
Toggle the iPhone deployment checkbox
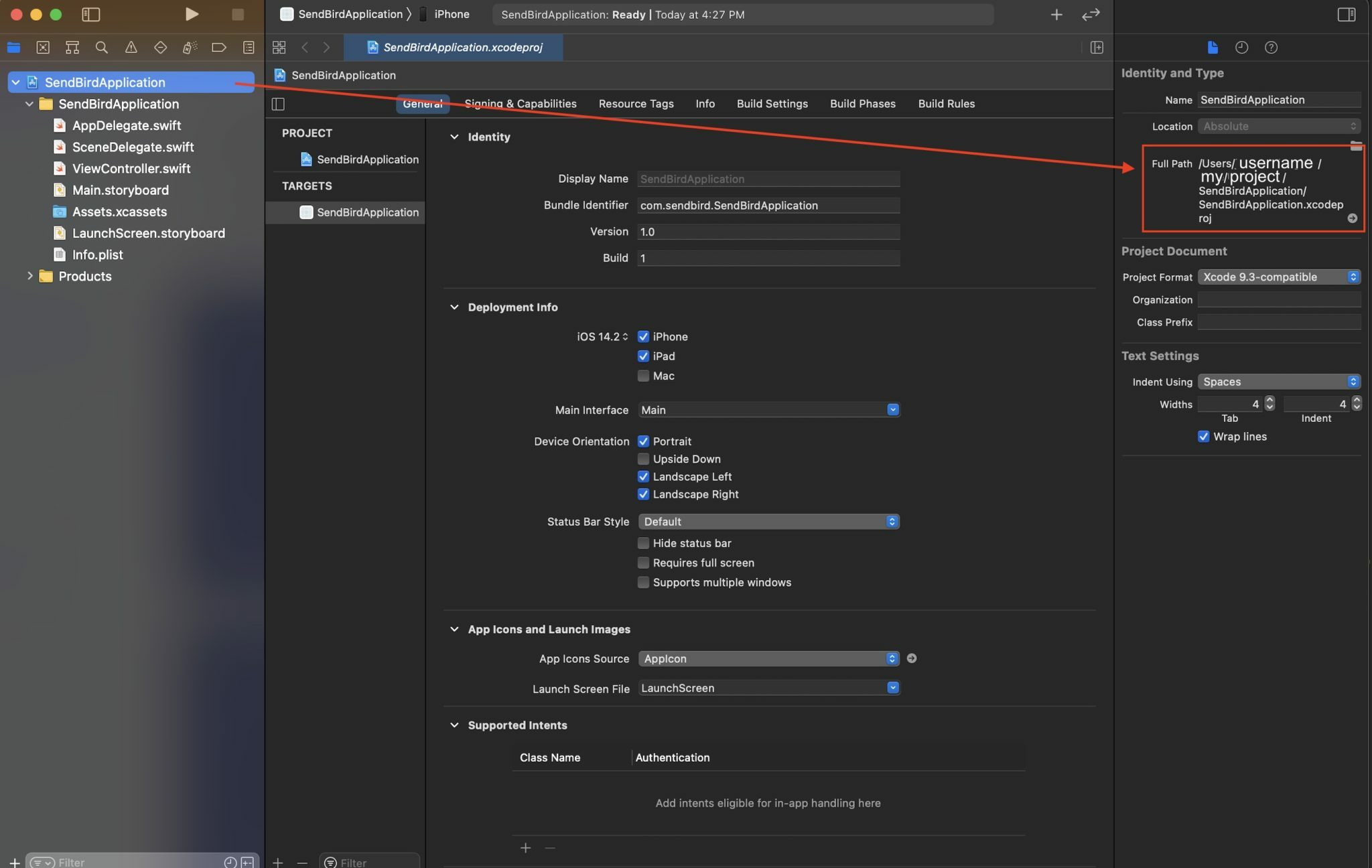(643, 336)
